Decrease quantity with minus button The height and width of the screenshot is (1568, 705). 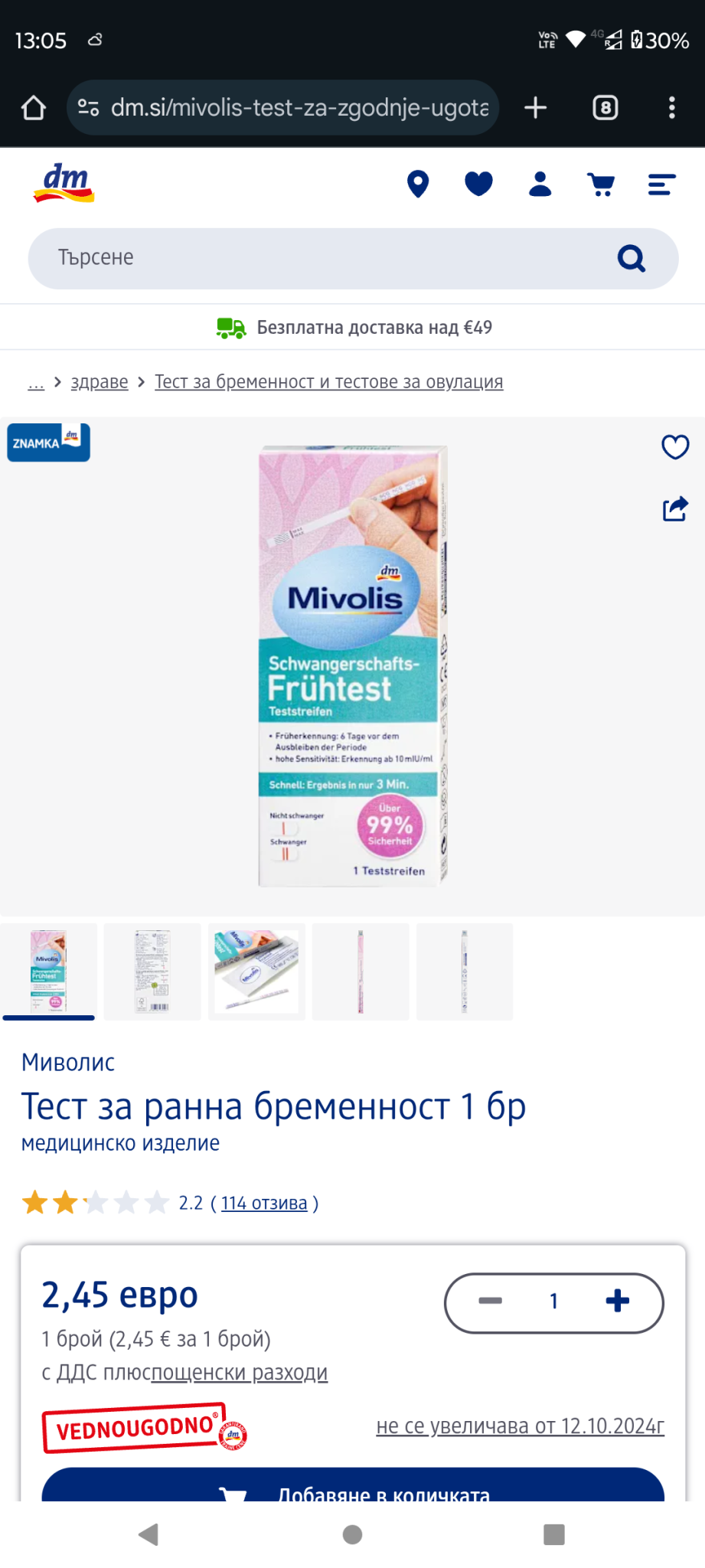point(490,1301)
